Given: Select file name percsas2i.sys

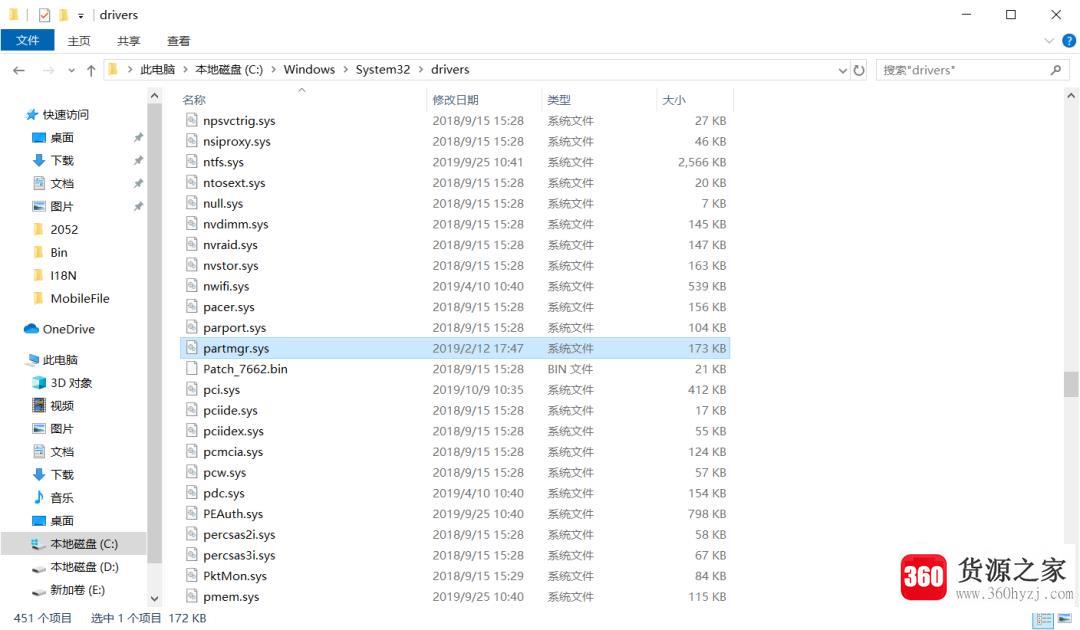Looking at the screenshot, I should coord(239,535).
